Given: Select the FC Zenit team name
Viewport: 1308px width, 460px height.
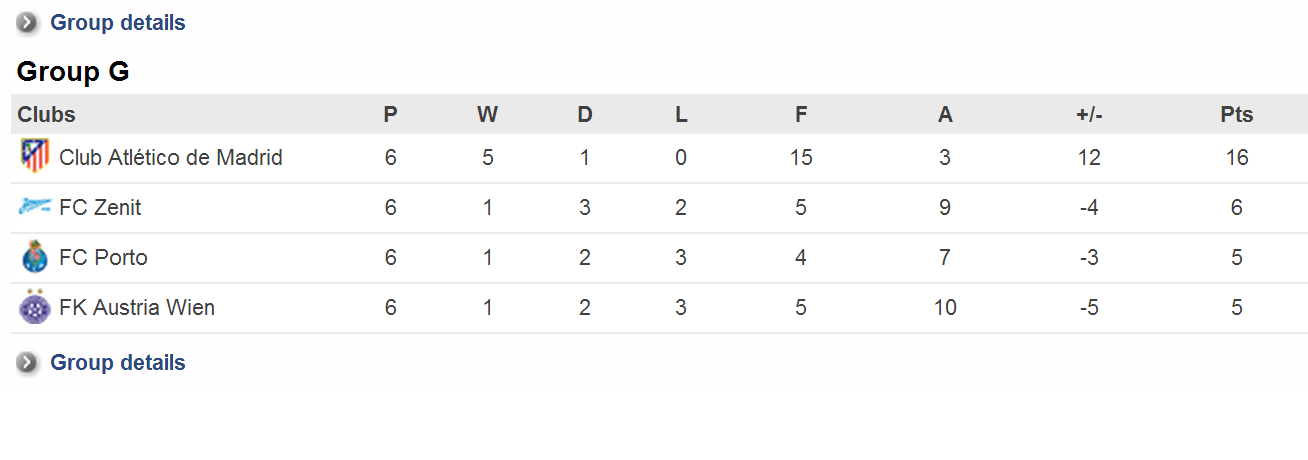Looking at the screenshot, I should [x=100, y=207].
